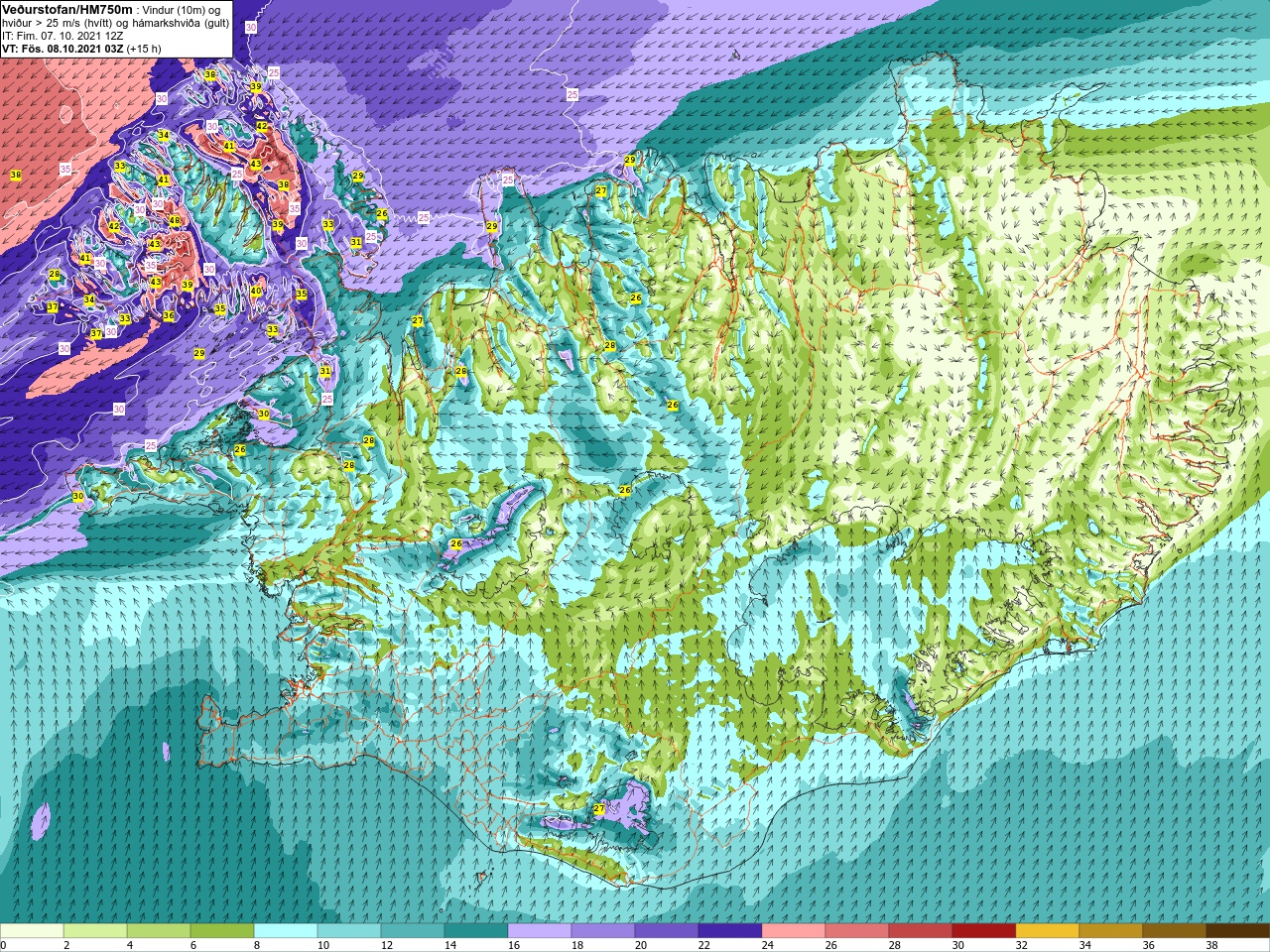The width and height of the screenshot is (1270, 952).
Task: Click the legend scale number 32
Action: tap(1022, 945)
